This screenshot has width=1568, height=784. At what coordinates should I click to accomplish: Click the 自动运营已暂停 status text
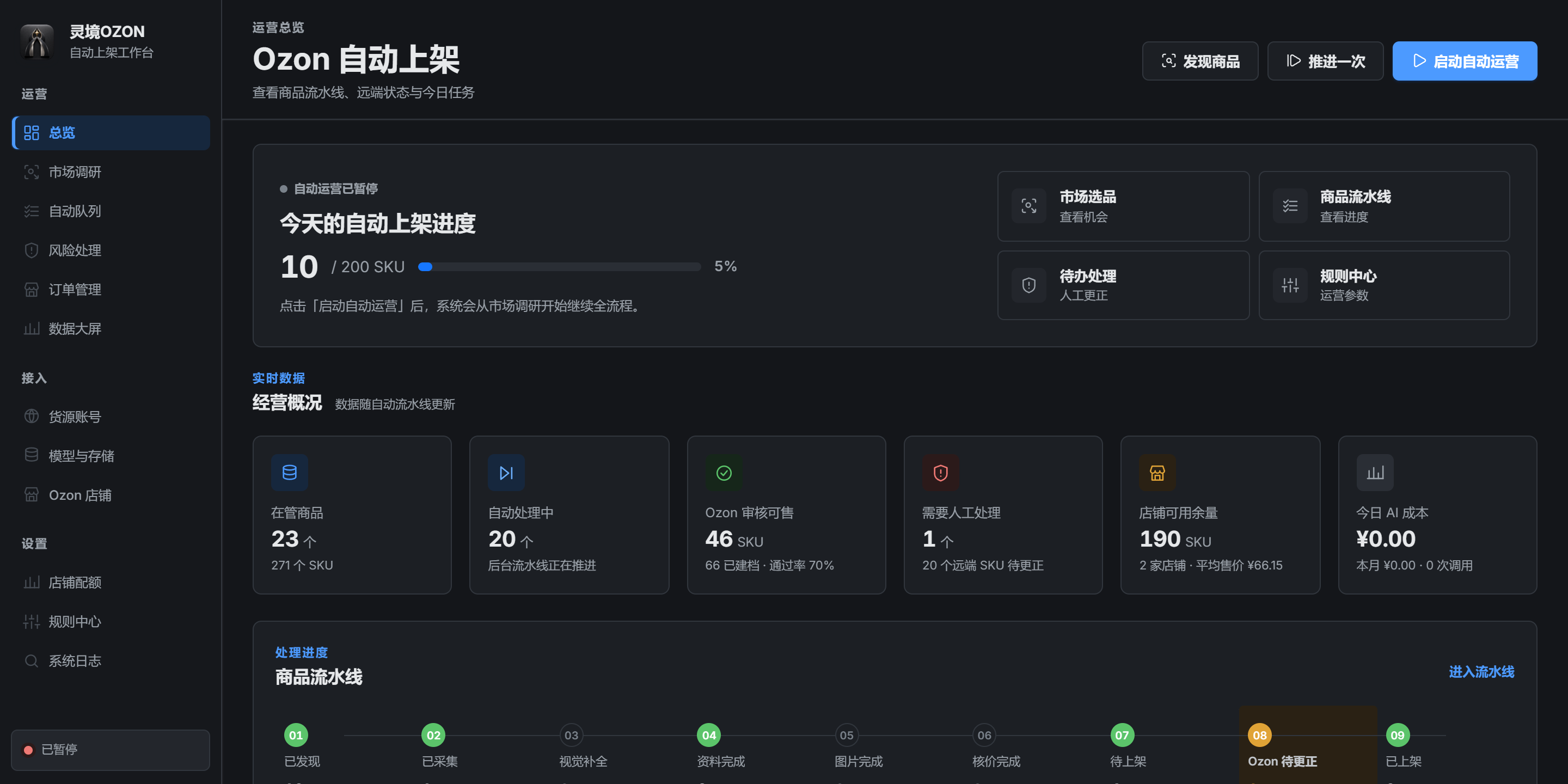tap(335, 189)
